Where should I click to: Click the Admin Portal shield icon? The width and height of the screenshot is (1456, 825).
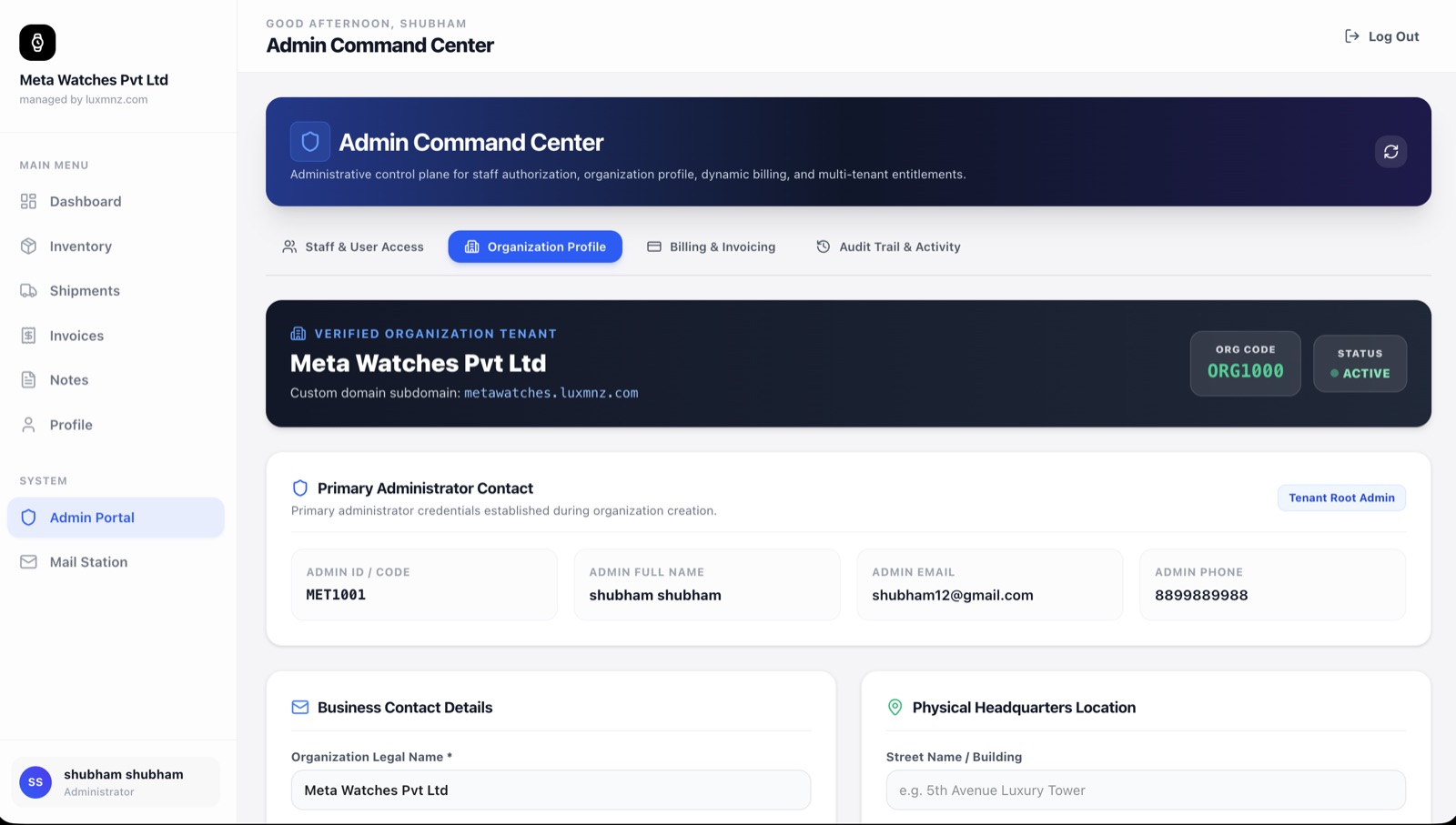tap(28, 518)
